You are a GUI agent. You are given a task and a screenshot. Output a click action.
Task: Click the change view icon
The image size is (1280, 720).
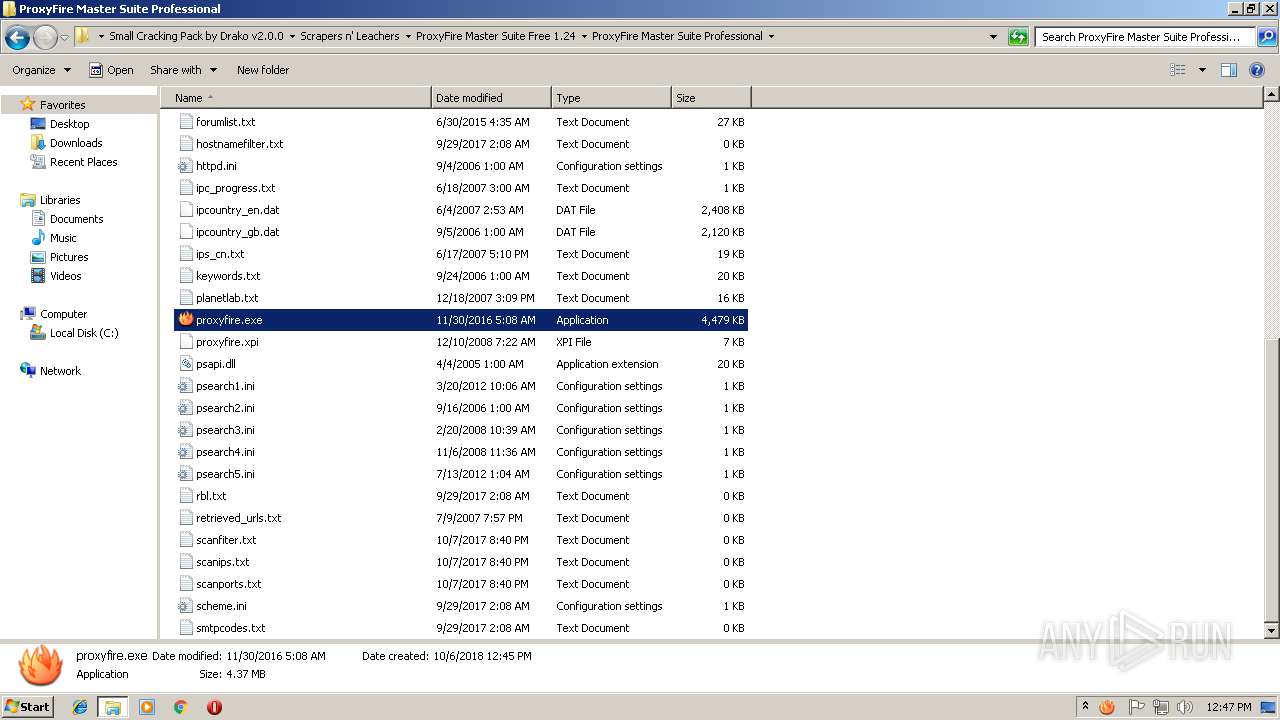tap(1178, 70)
